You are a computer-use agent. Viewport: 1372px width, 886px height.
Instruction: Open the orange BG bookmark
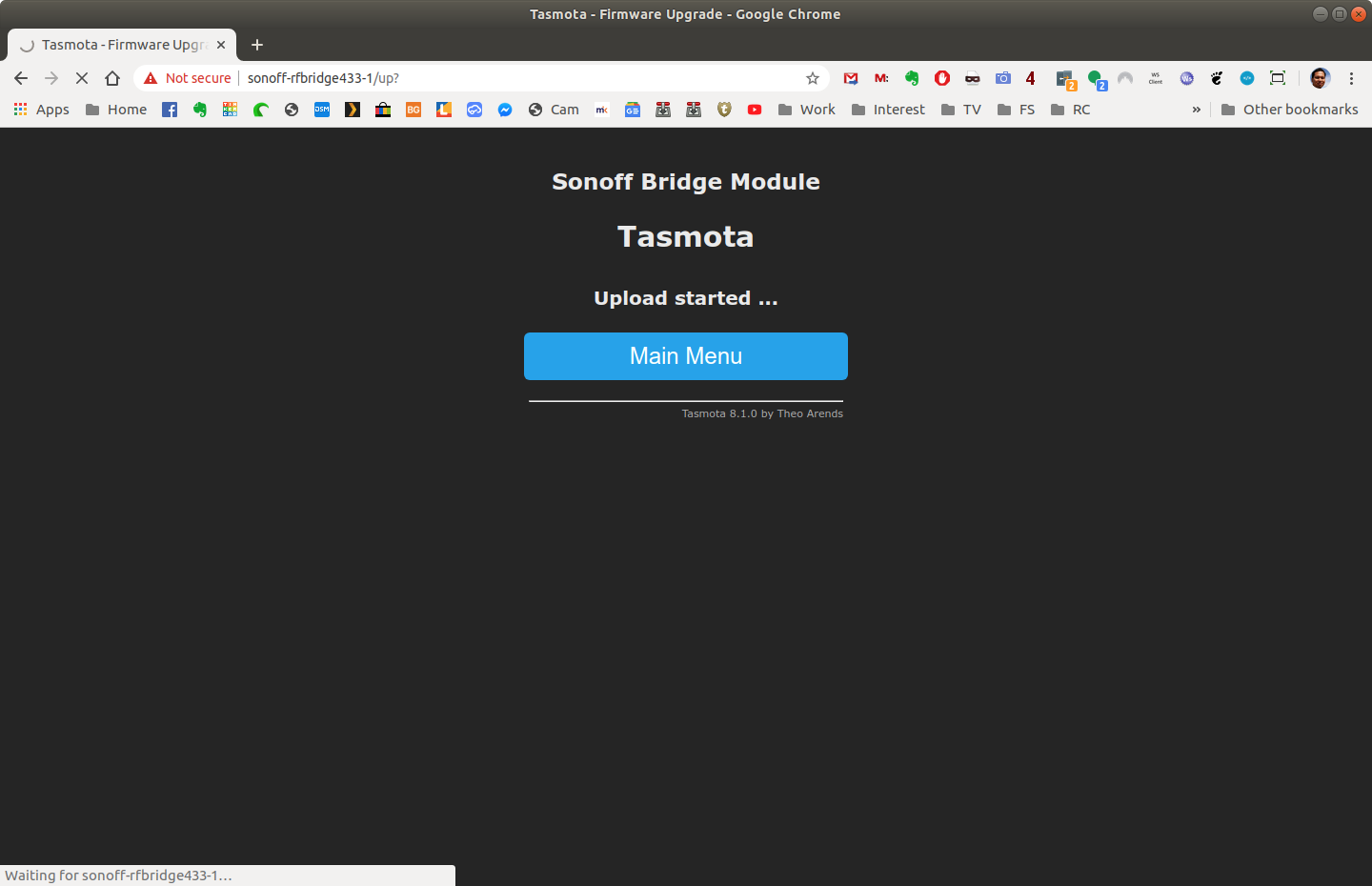coord(414,110)
